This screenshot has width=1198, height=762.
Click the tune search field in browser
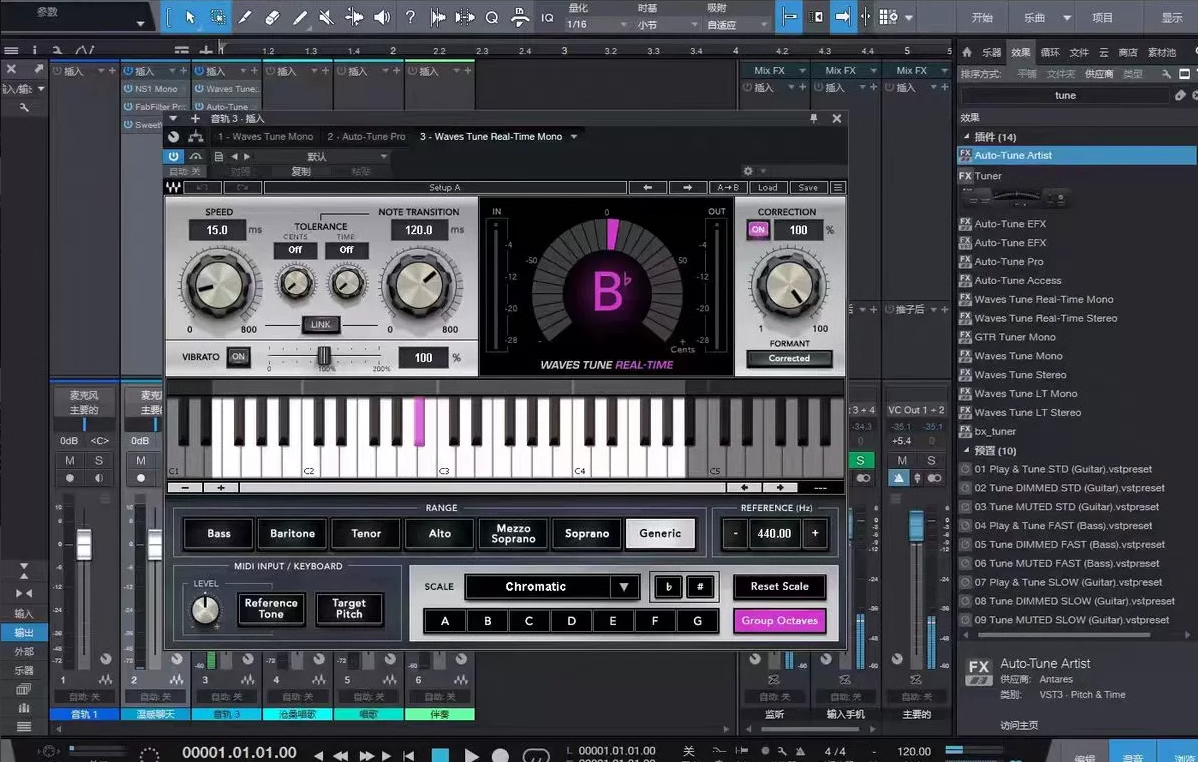coord(1065,96)
